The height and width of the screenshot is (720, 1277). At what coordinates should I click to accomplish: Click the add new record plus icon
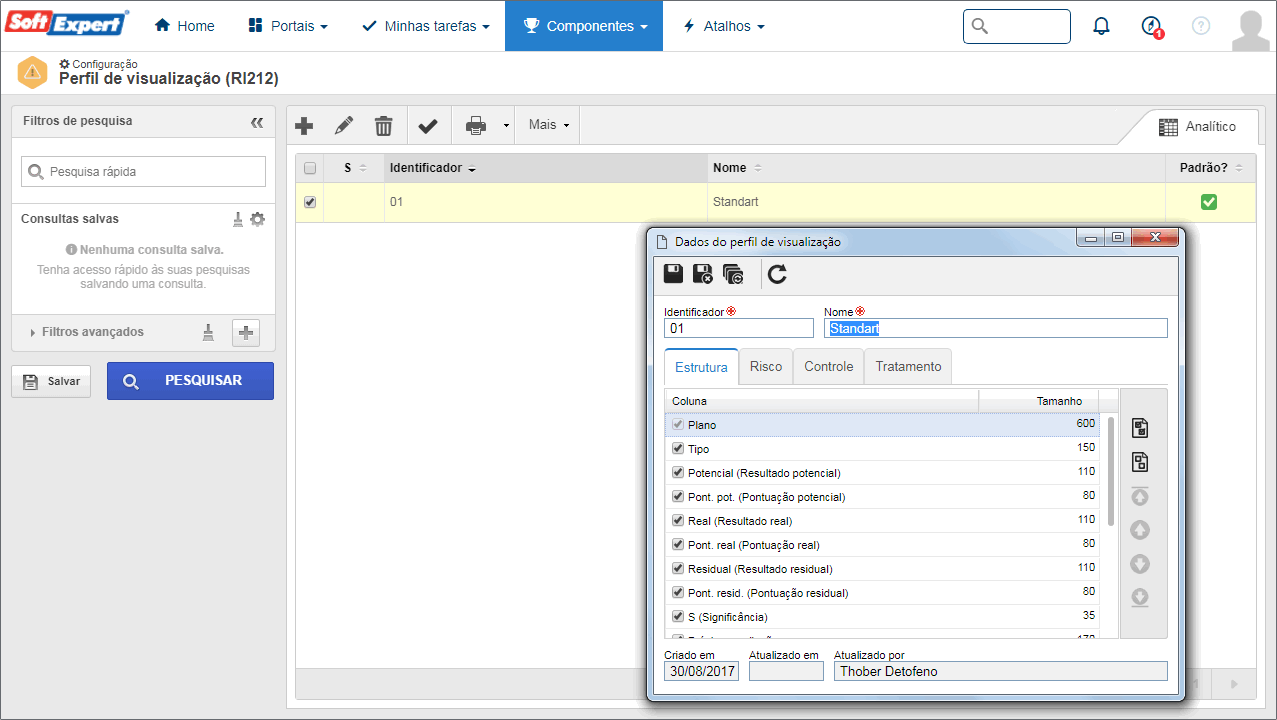click(304, 126)
